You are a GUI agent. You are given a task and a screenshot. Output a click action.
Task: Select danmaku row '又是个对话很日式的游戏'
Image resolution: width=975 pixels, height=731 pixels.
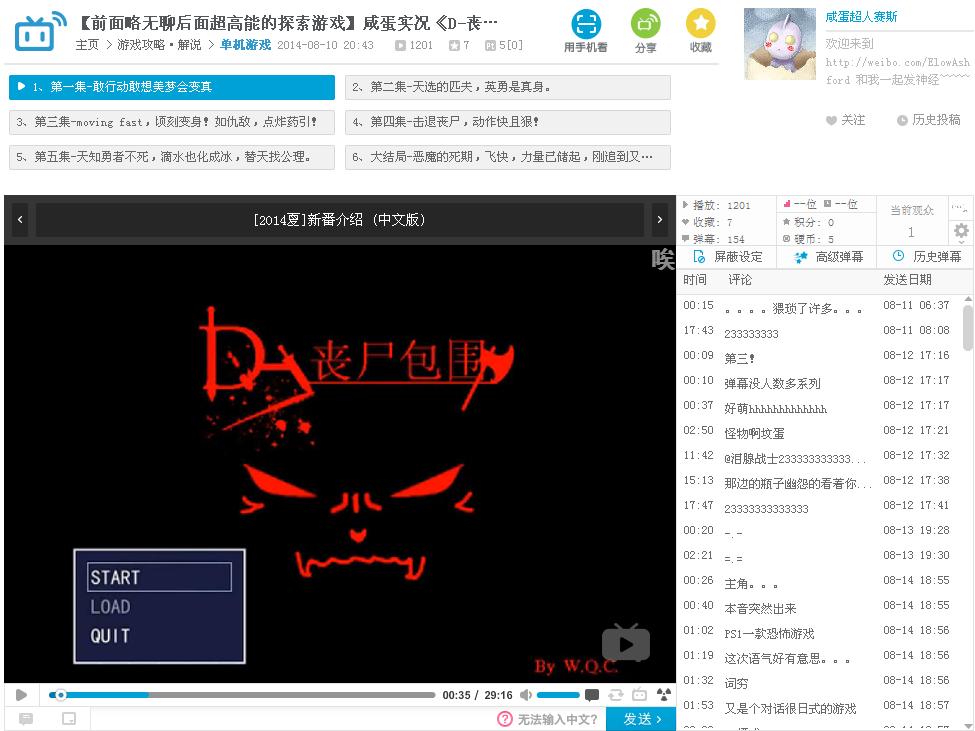820,706
